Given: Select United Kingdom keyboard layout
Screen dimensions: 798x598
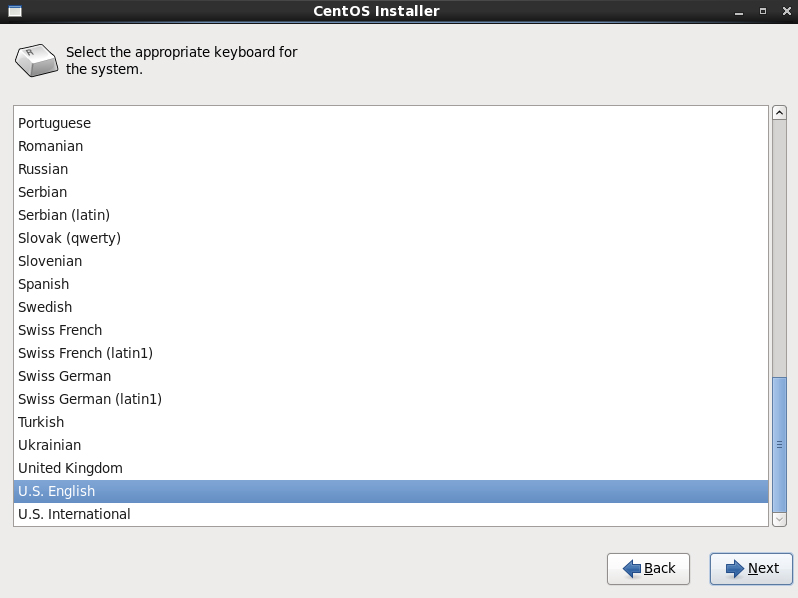Looking at the screenshot, I should (x=391, y=468).
